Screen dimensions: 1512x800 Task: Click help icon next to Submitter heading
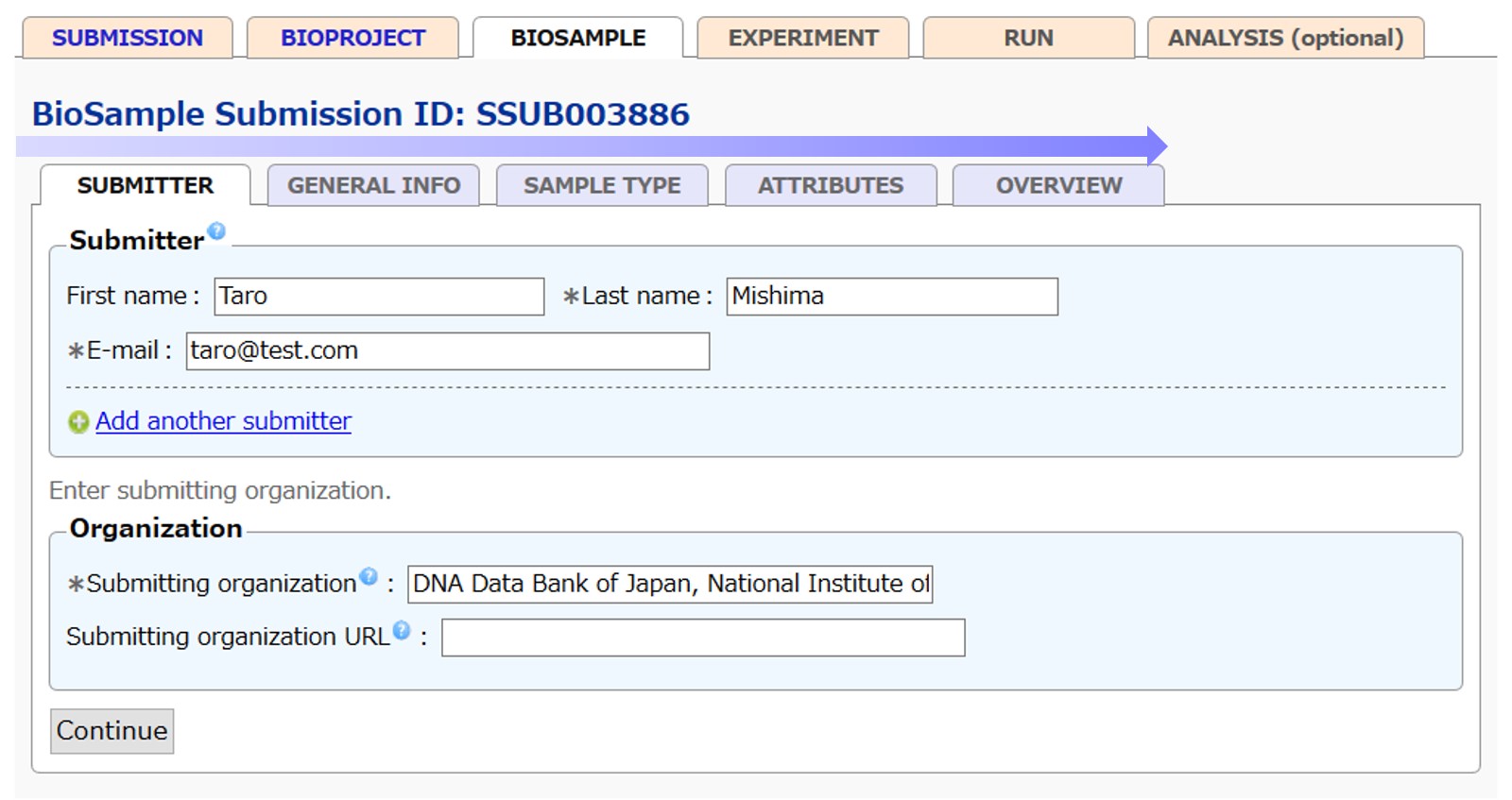pyautogui.click(x=216, y=230)
